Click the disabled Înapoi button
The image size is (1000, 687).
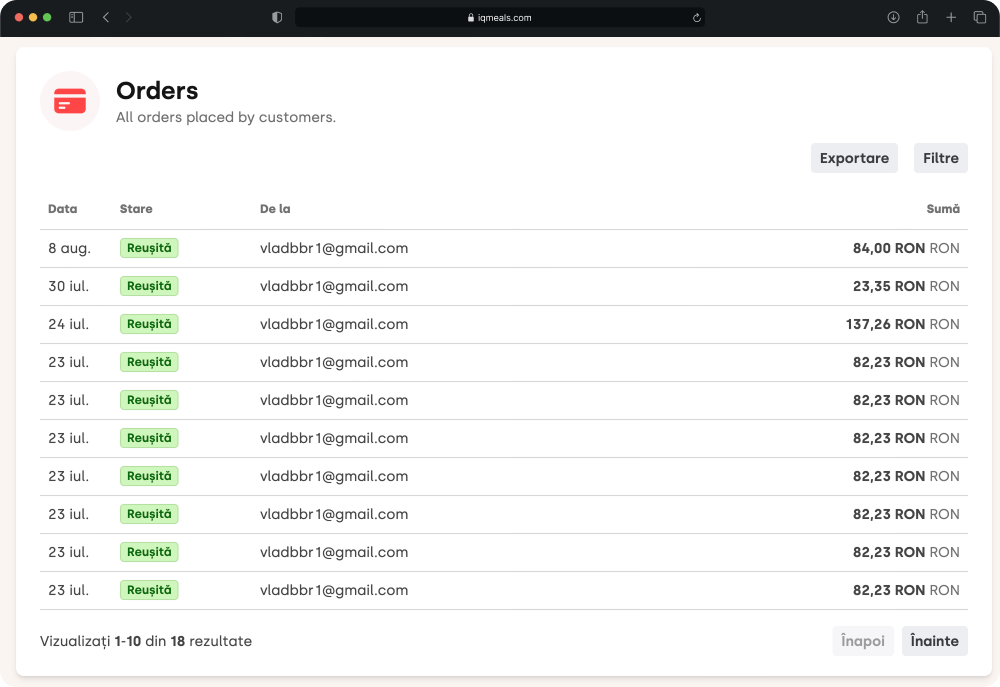click(862, 641)
